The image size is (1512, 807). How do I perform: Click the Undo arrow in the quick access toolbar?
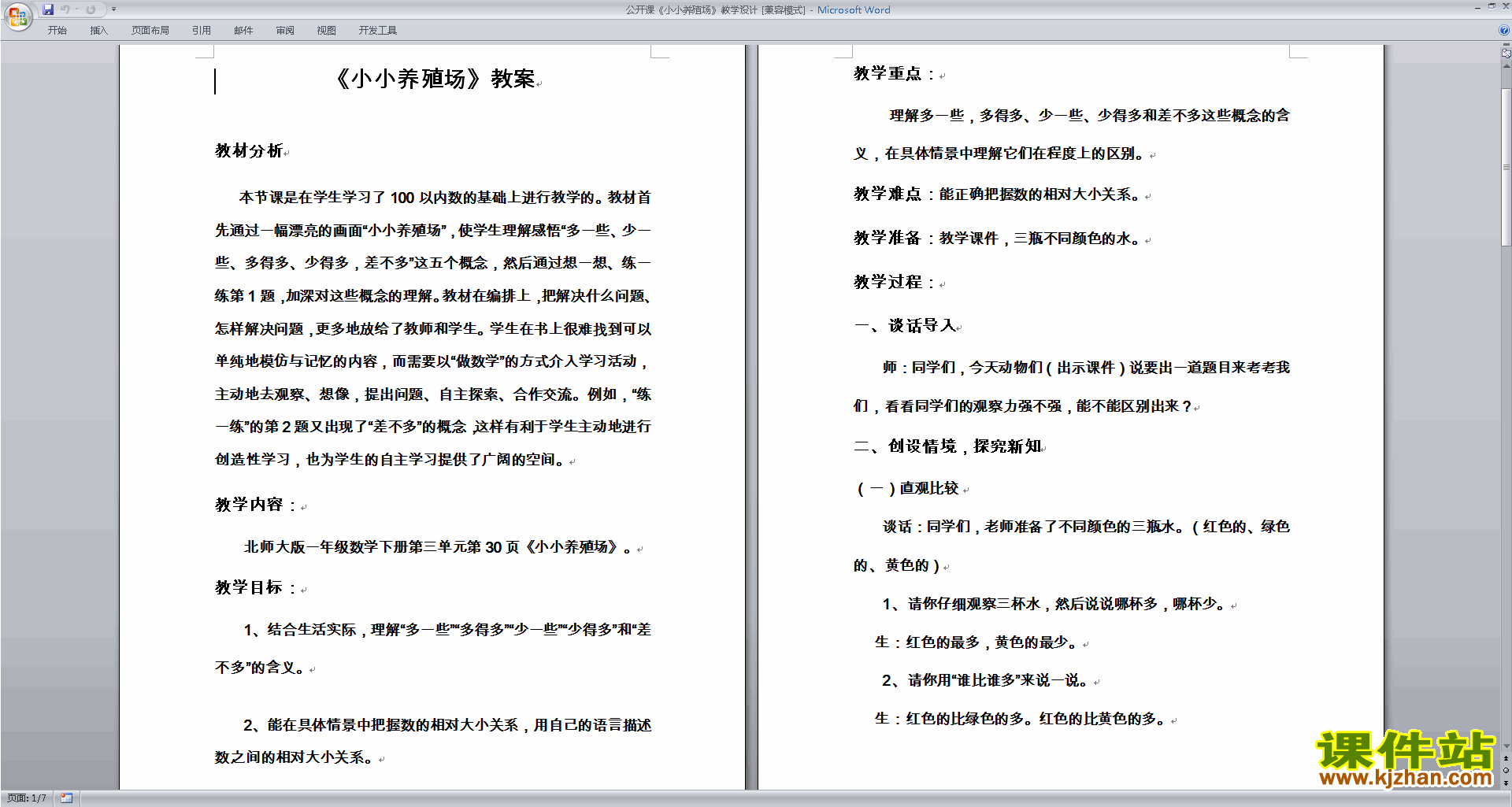click(65, 9)
